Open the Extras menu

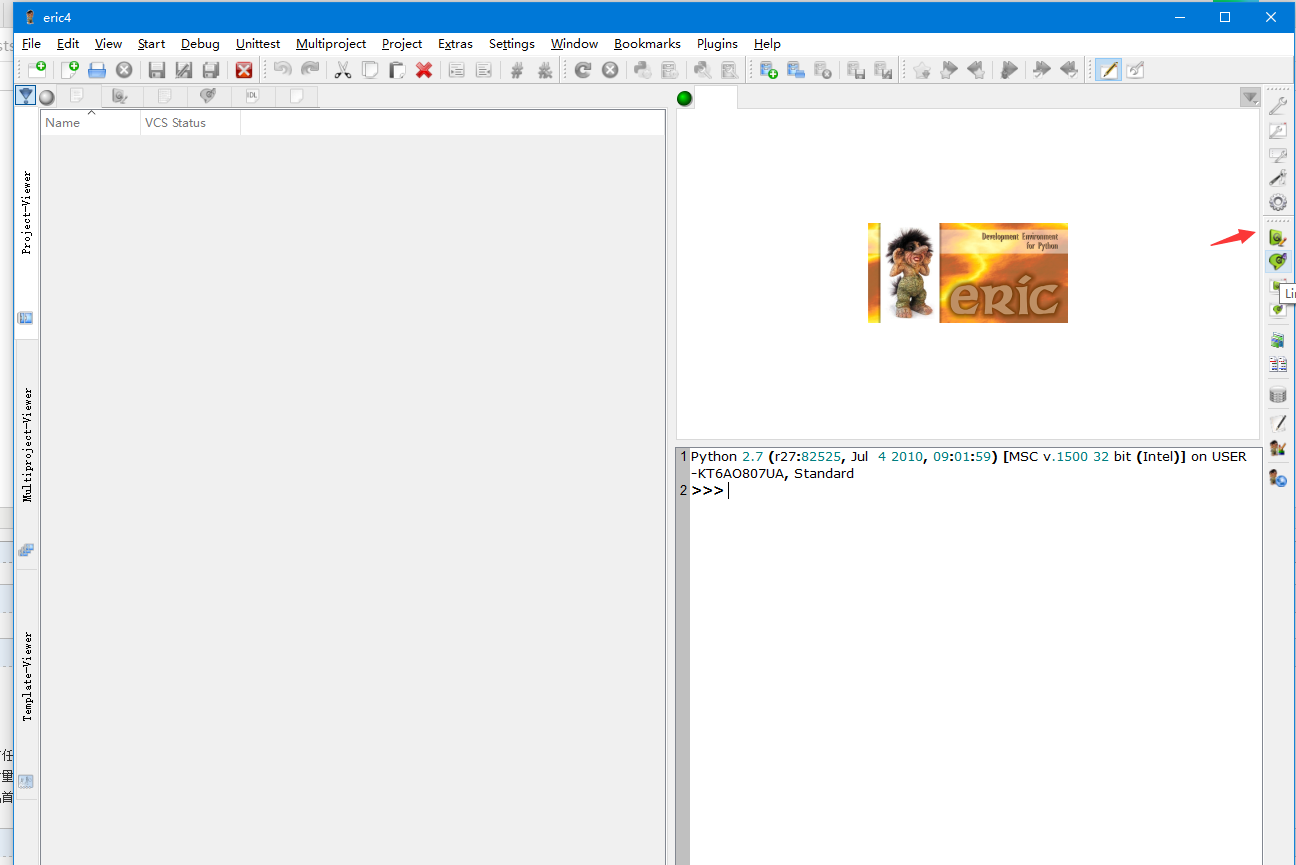(455, 44)
